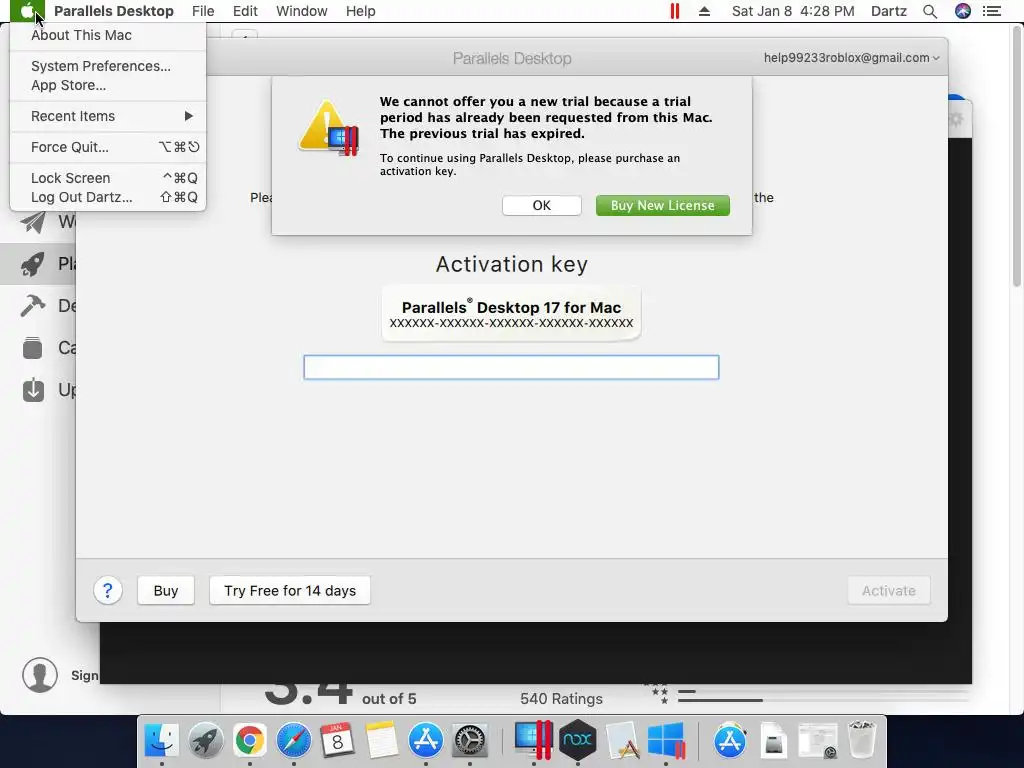Screen dimensions: 1024x768
Task: Open Notes app in the Dock
Action: [x=381, y=741]
